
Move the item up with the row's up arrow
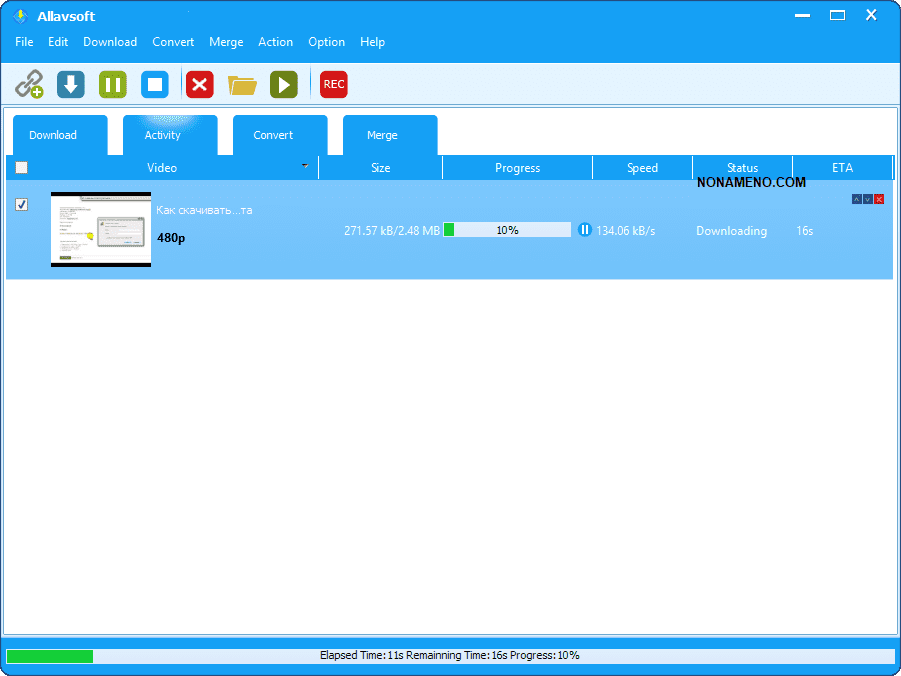[856, 199]
